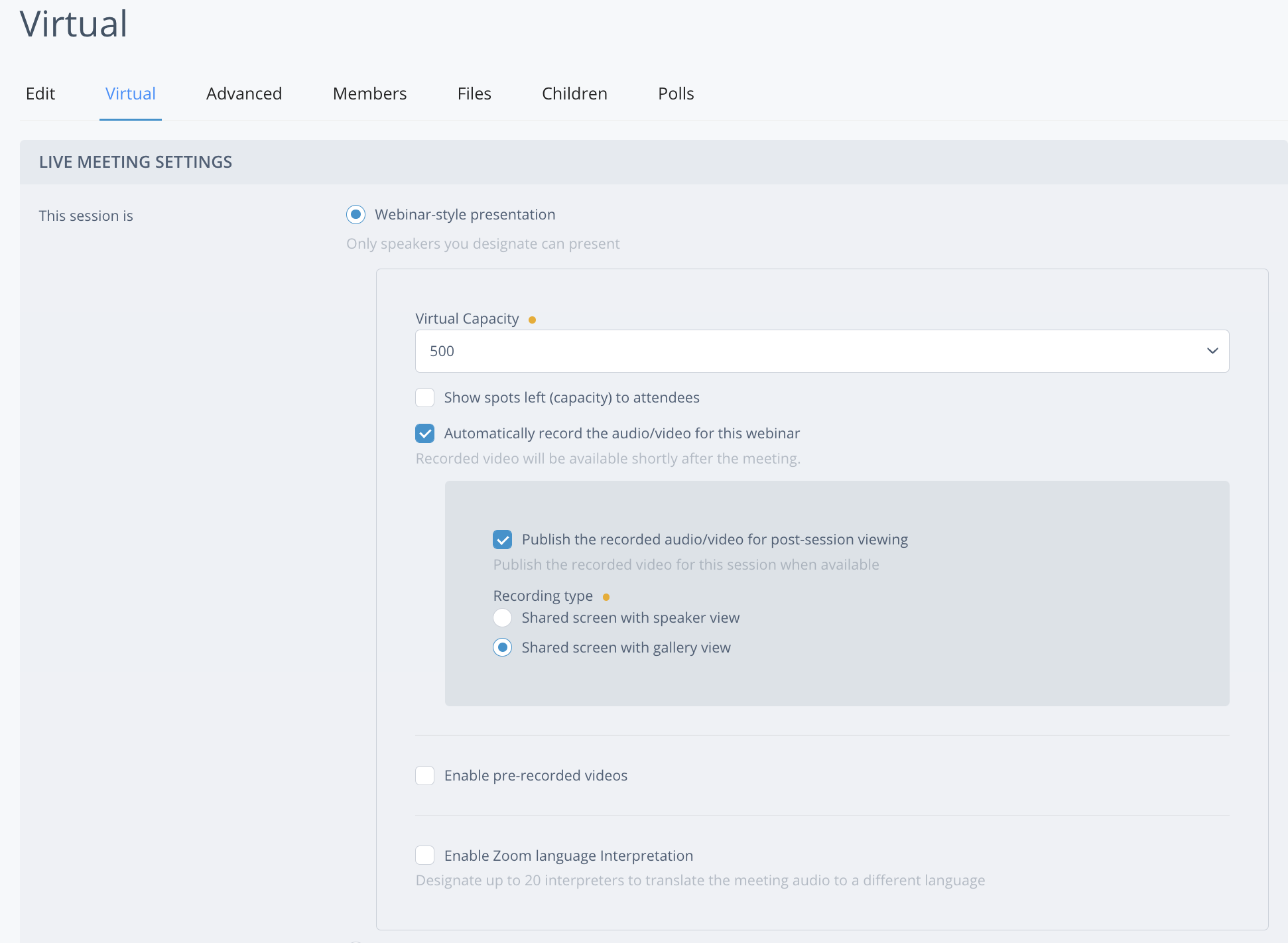Select Shared screen with speaker view

click(x=503, y=617)
